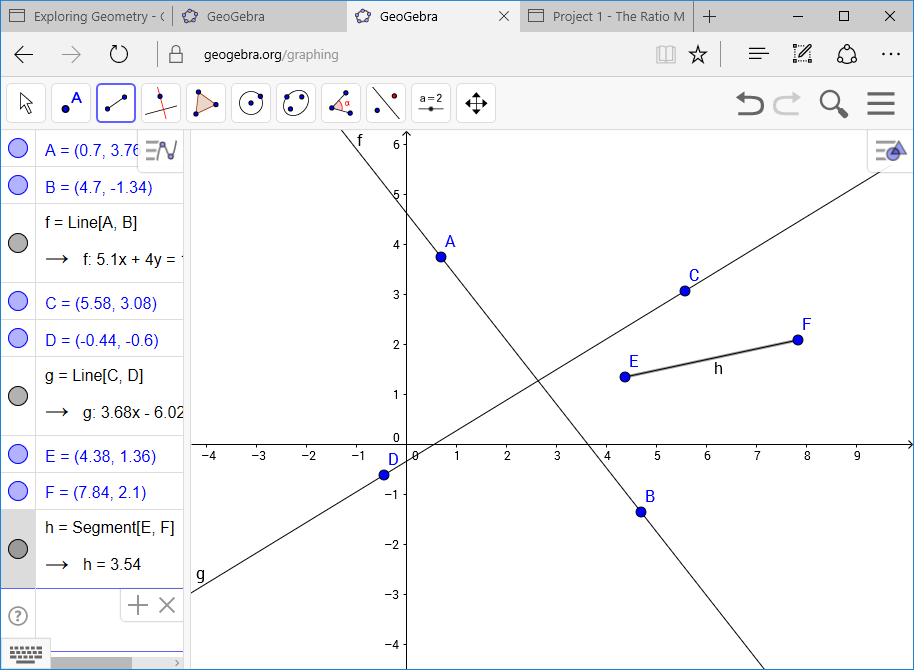Viewport: 914px width, 670px height.
Task: Choose the Polygon tool
Action: (x=205, y=102)
